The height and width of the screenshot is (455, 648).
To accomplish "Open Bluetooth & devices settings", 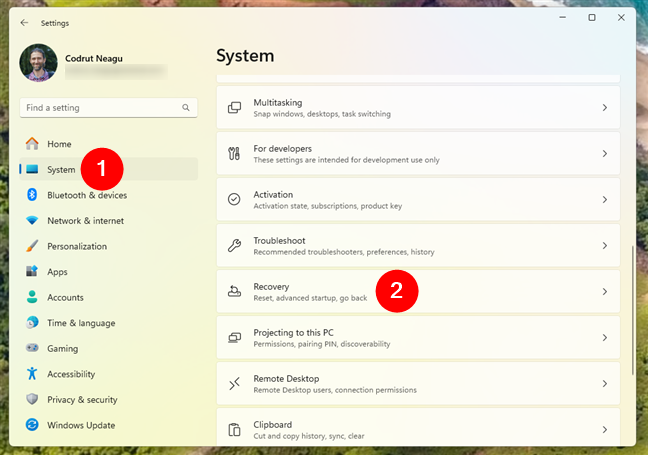I will pyautogui.click(x=108, y=195).
